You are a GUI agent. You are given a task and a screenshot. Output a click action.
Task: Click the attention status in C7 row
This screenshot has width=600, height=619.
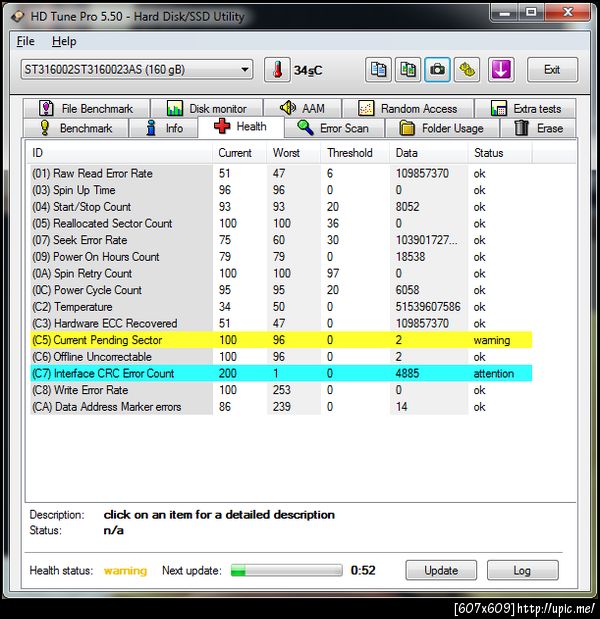tap(494, 373)
